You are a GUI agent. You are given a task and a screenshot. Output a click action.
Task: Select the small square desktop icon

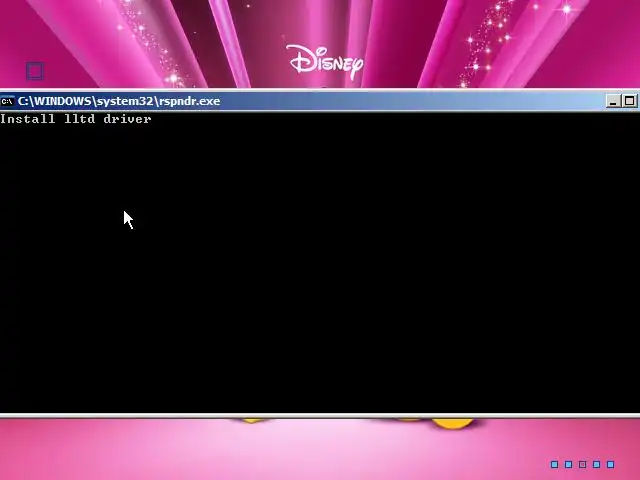coord(35,71)
